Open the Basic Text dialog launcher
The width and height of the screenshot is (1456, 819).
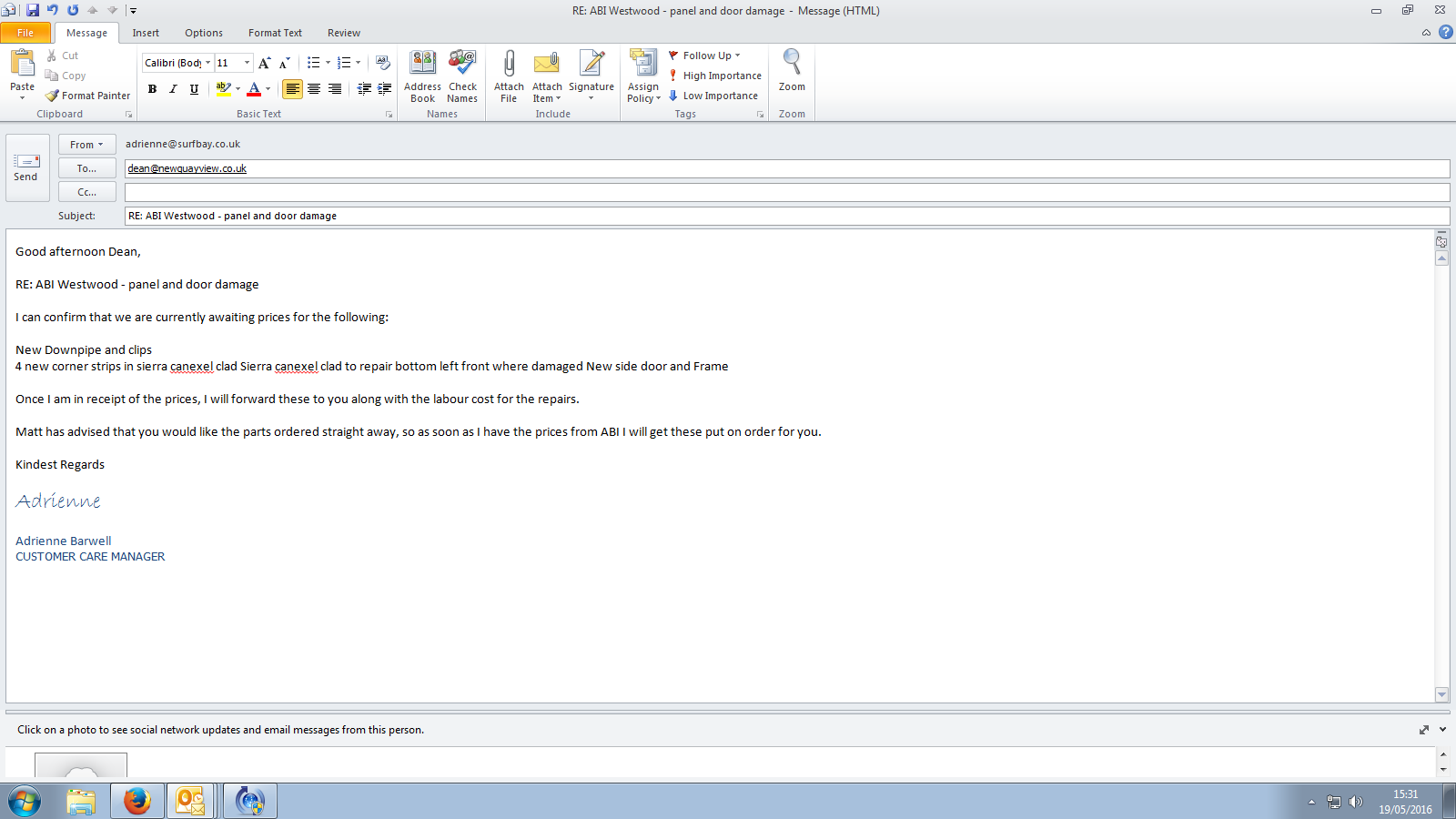pos(389,115)
